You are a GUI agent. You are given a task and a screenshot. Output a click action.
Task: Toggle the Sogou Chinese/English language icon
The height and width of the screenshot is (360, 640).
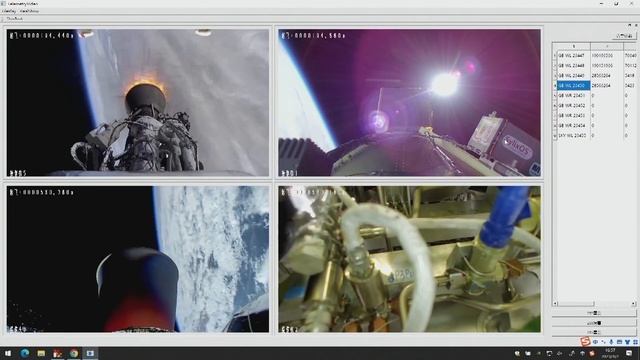(x=596, y=342)
